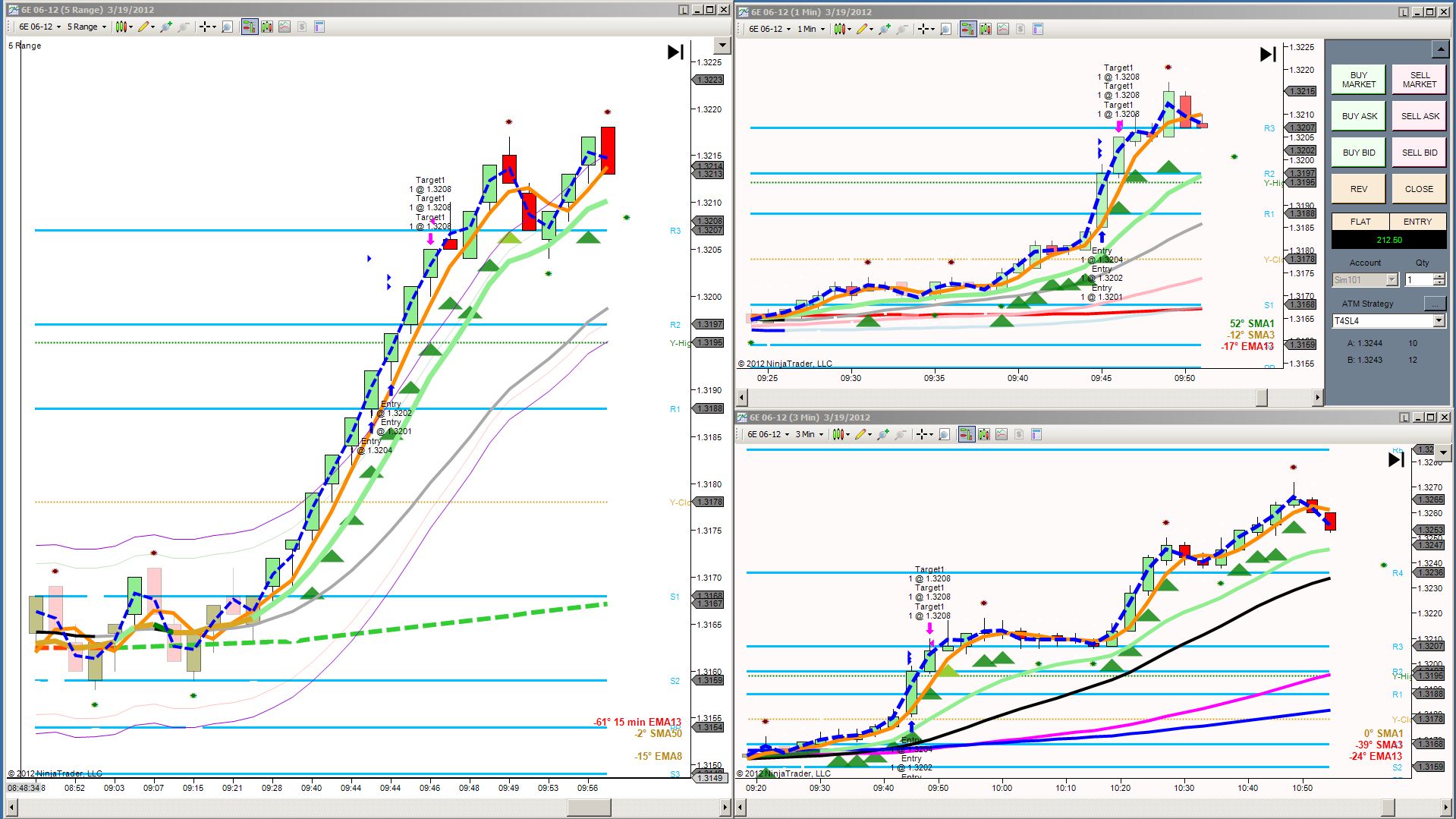The height and width of the screenshot is (819, 1456).
Task: Open Data Series icon in 3 Min chart
Action: coord(984,434)
